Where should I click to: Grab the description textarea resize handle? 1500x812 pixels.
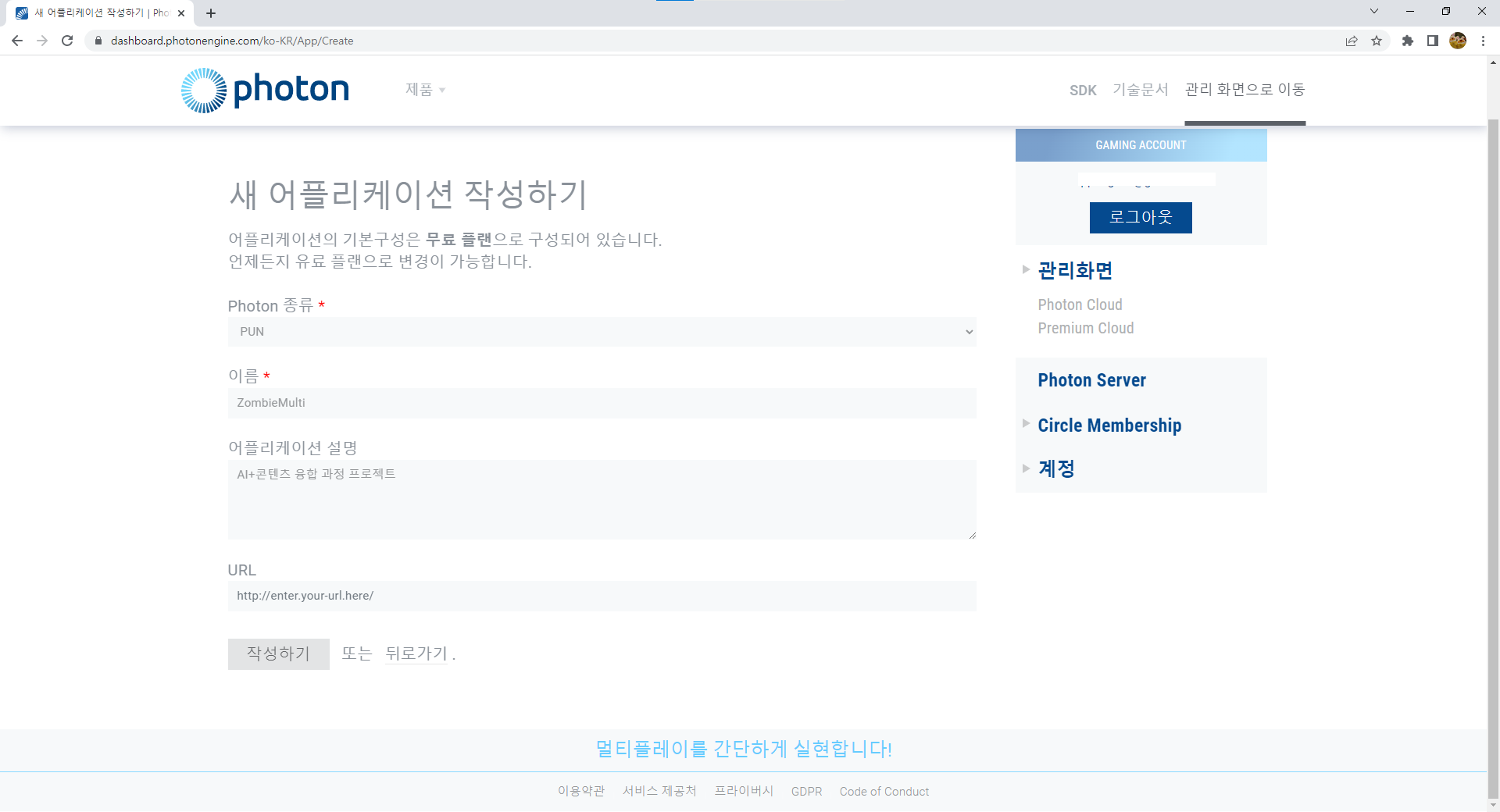972,535
